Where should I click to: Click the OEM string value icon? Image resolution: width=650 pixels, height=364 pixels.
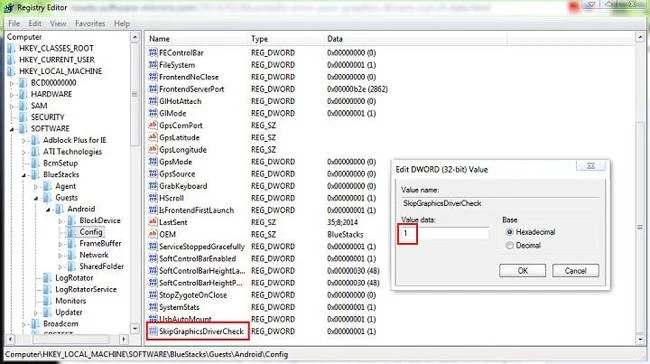(153, 234)
